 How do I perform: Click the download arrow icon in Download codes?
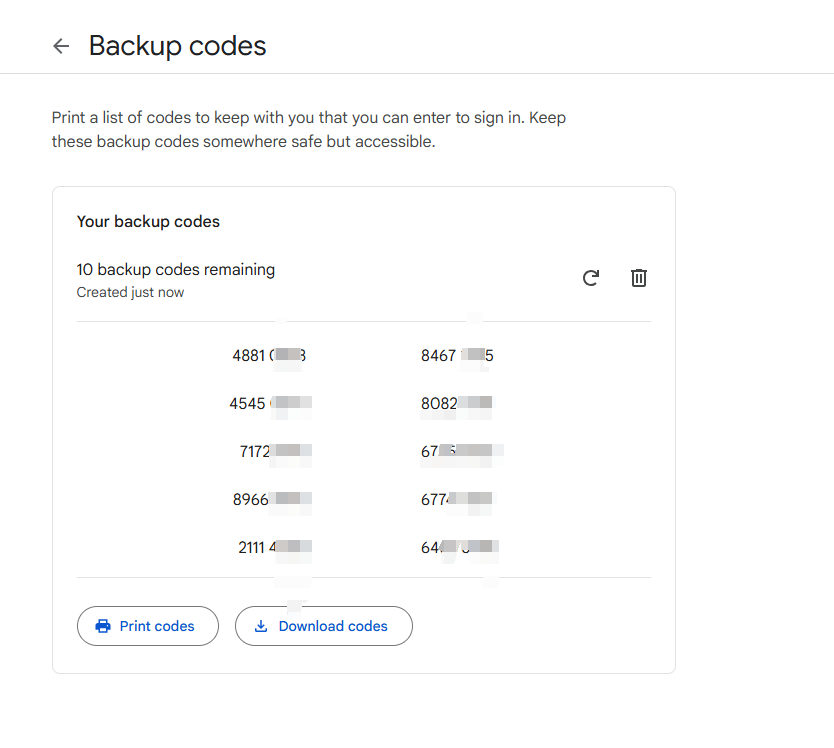(261, 626)
